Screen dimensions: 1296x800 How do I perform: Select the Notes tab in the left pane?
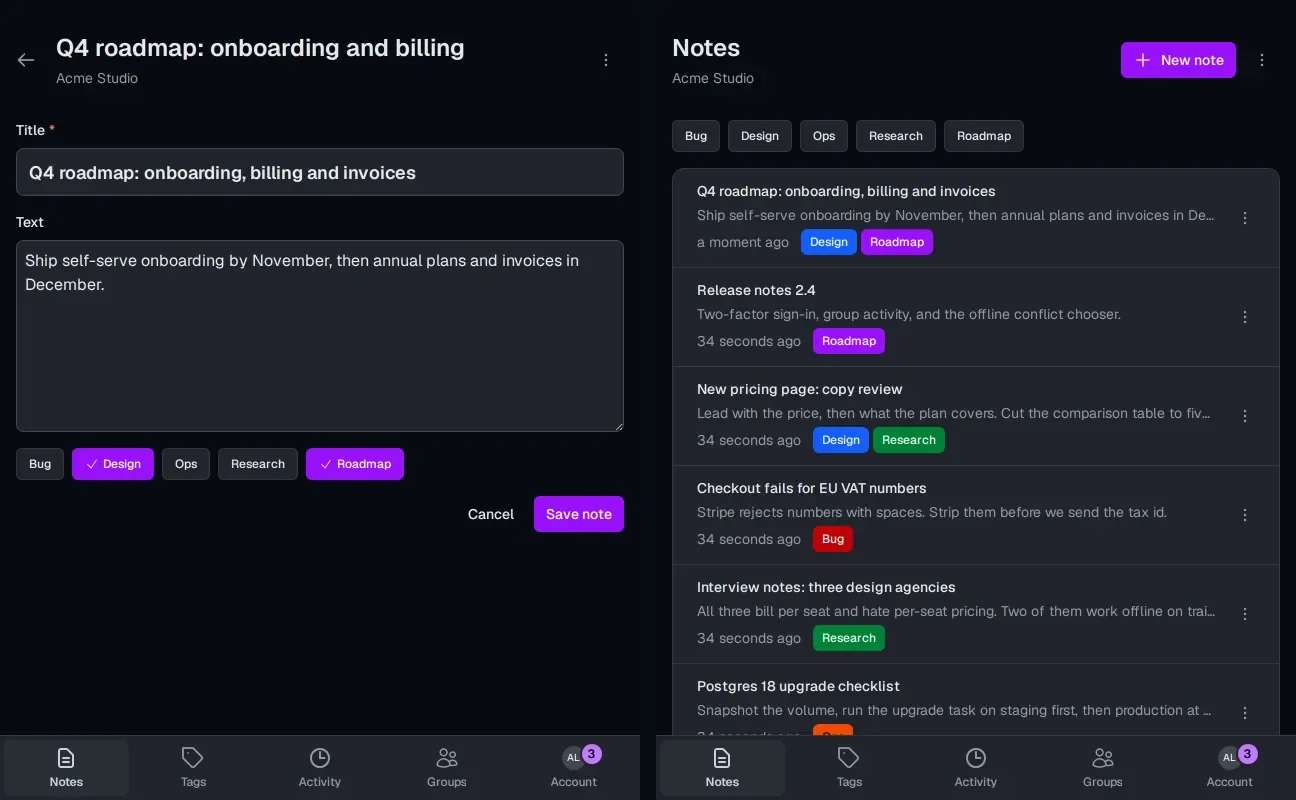pyautogui.click(x=66, y=768)
